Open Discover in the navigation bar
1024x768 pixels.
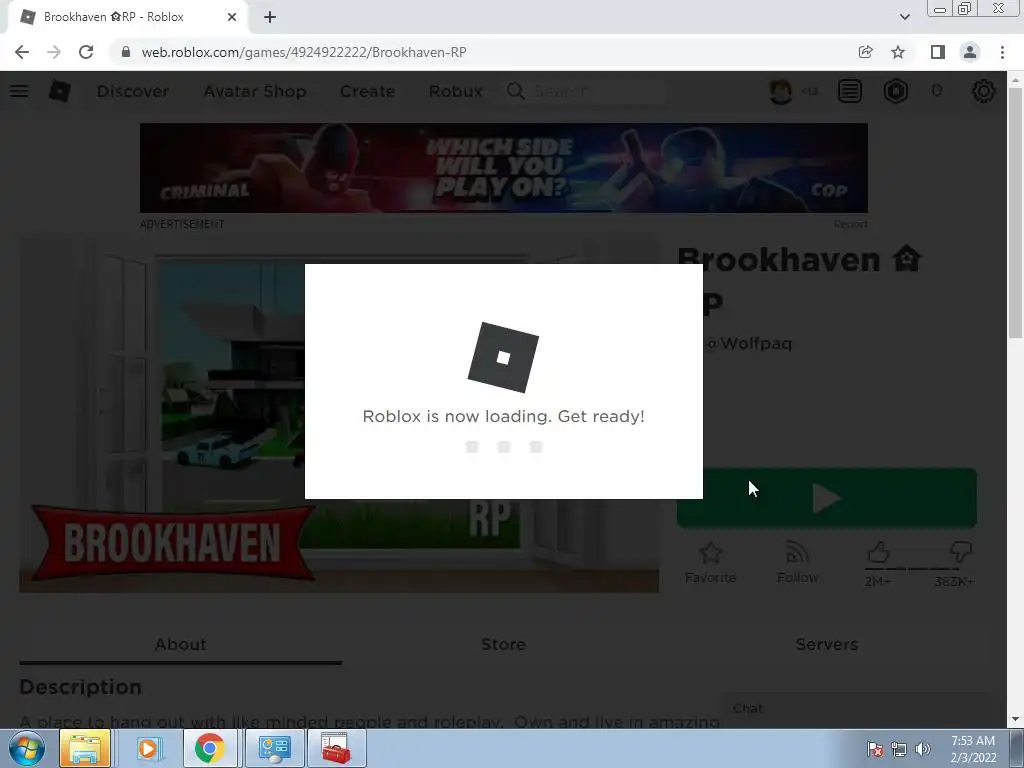click(x=133, y=91)
